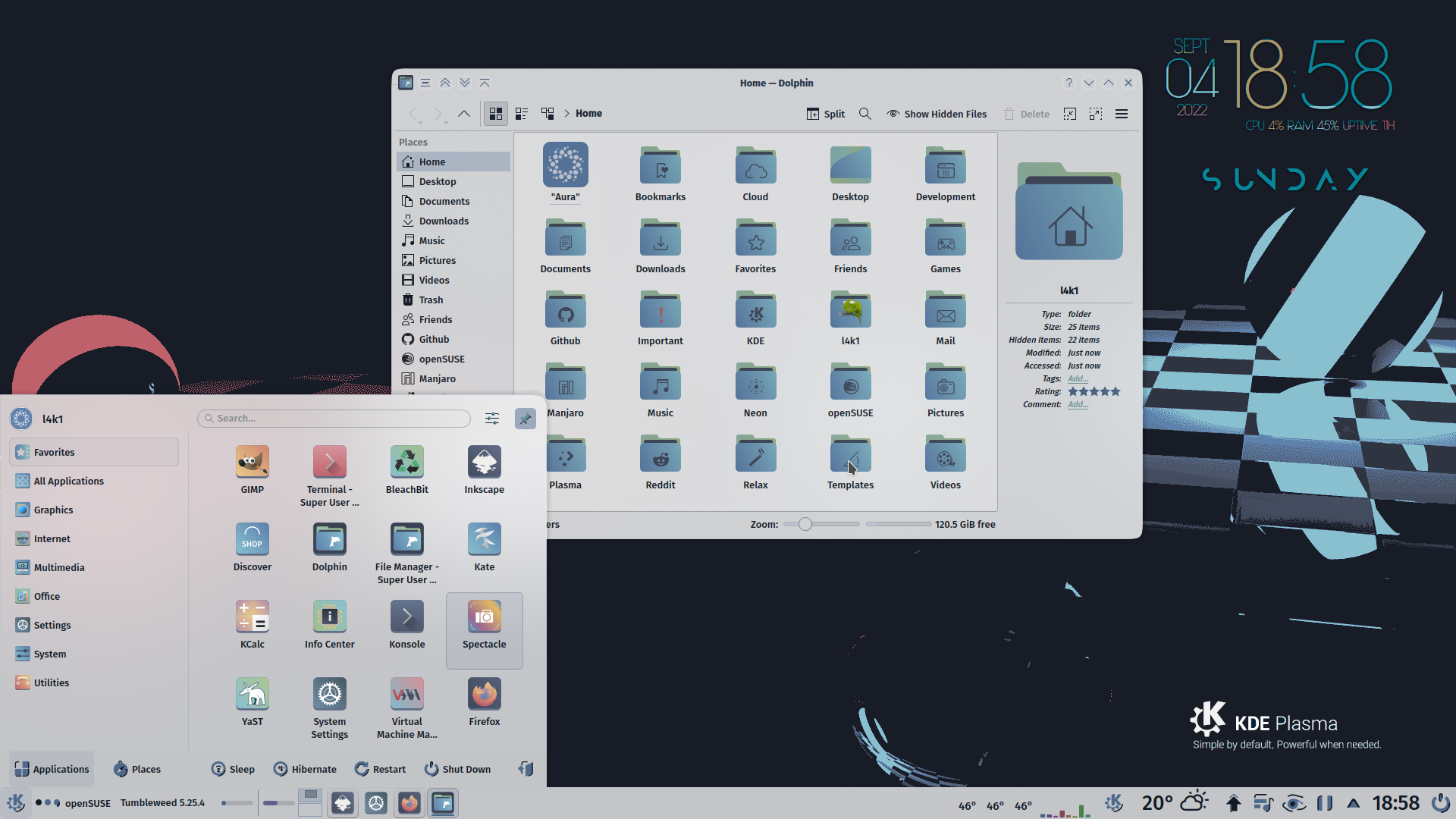Select Multimedia category in launcher

coord(94,567)
